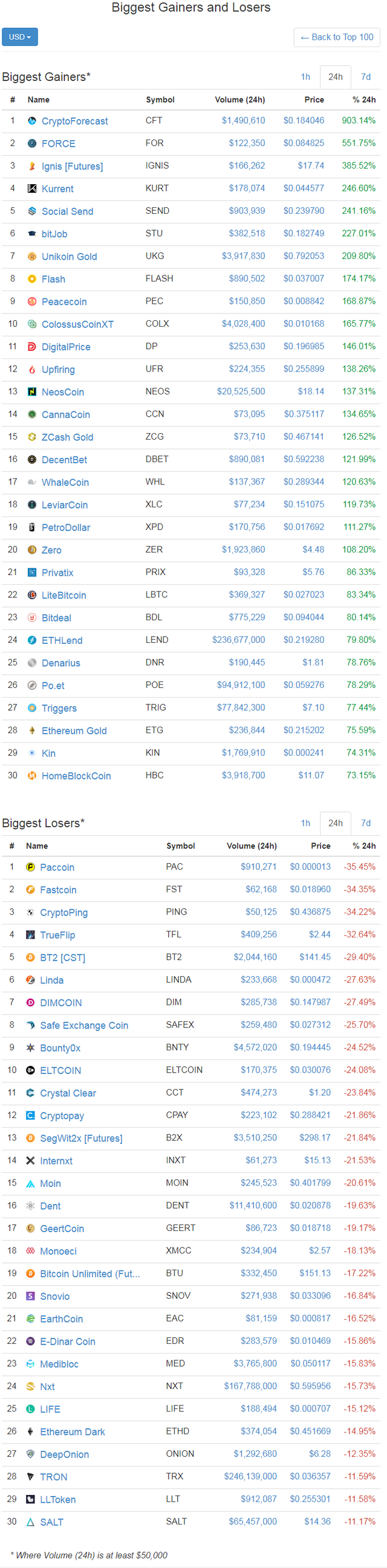This screenshot has width=387, height=1568.
Task: Open the ColossusCoinXT link
Action: pos(77,324)
